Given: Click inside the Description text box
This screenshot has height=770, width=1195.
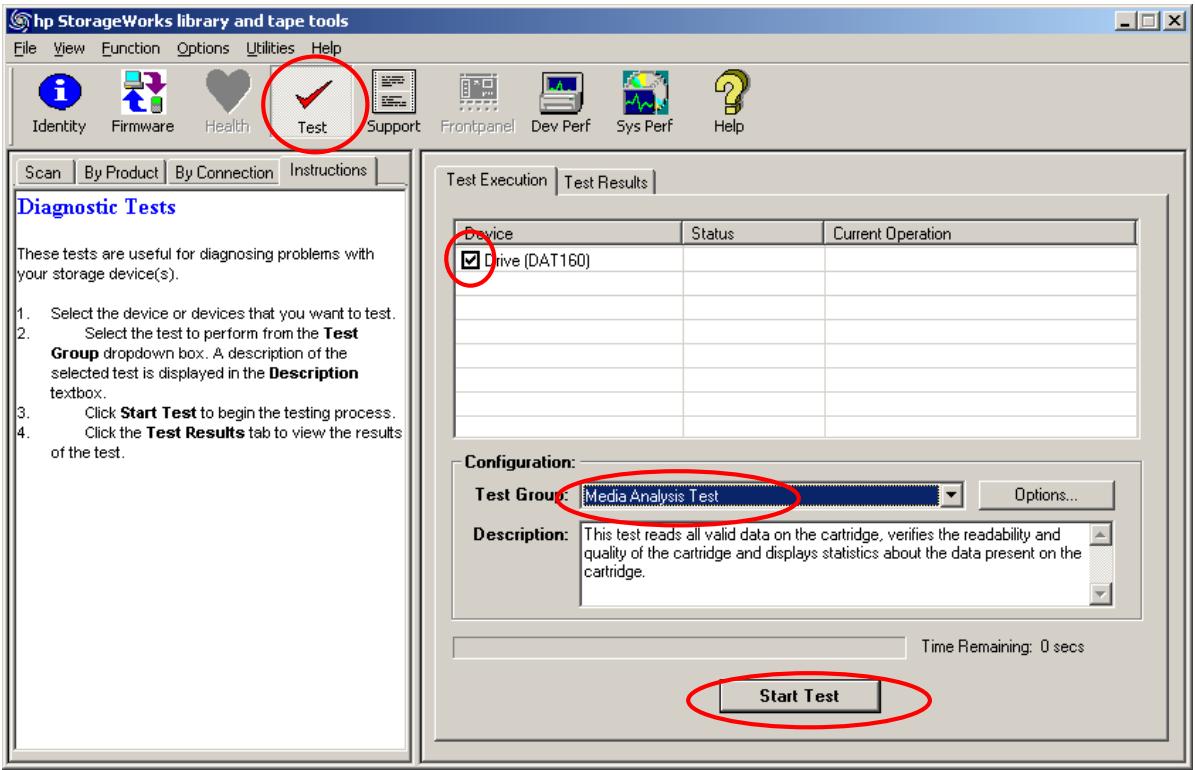Looking at the screenshot, I should click(835, 564).
